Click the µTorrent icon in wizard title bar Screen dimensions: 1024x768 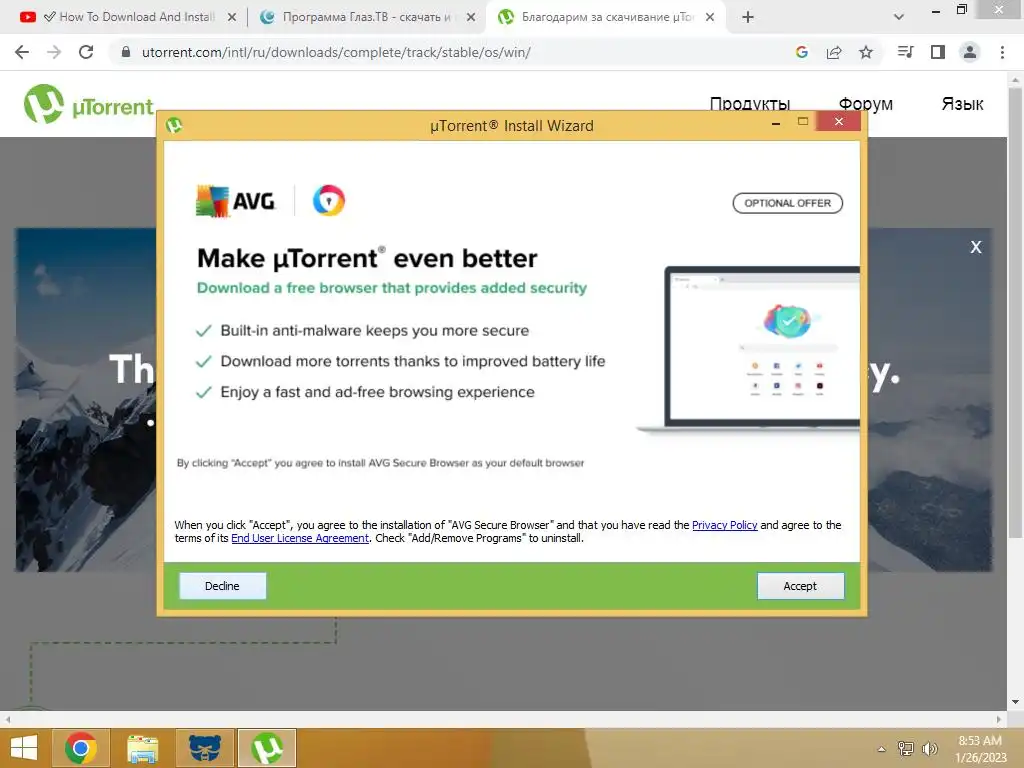click(x=174, y=125)
